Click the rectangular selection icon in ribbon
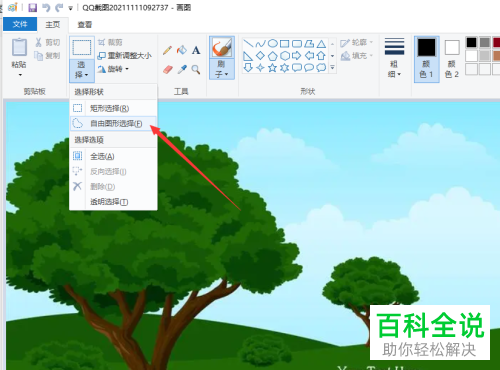The image size is (500, 370). (82, 48)
